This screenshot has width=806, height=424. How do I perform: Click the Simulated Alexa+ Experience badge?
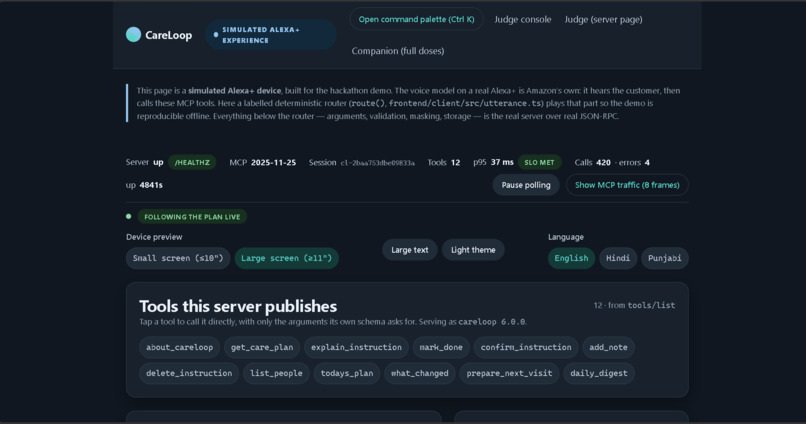point(271,35)
